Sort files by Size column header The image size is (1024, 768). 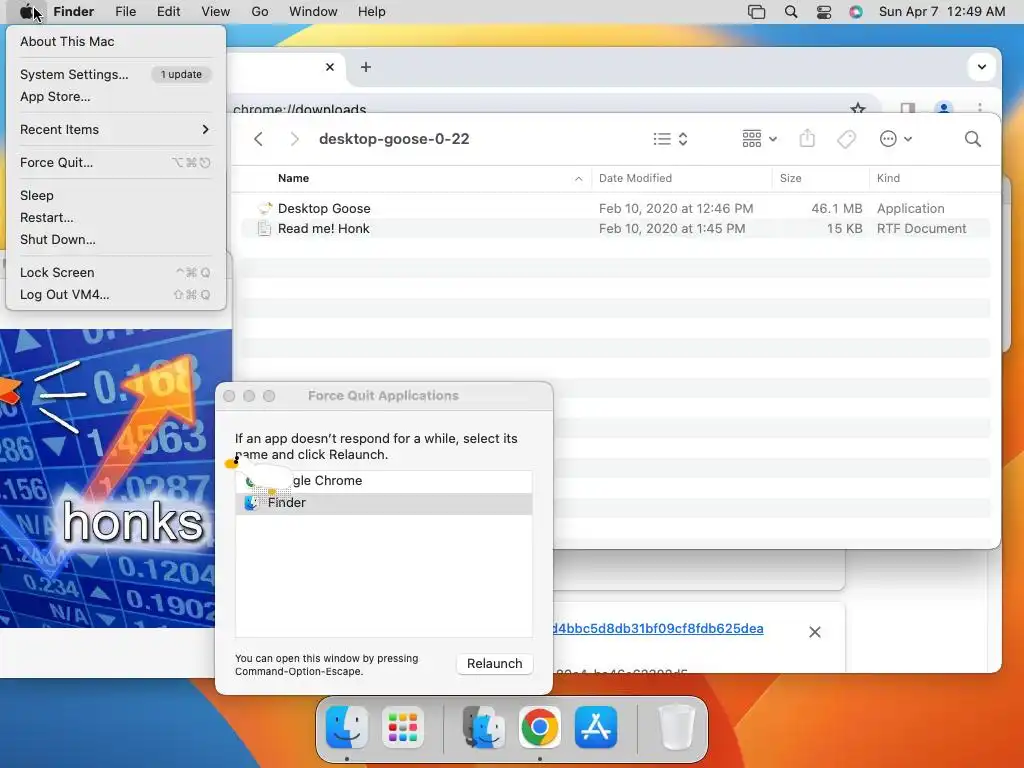coord(790,178)
